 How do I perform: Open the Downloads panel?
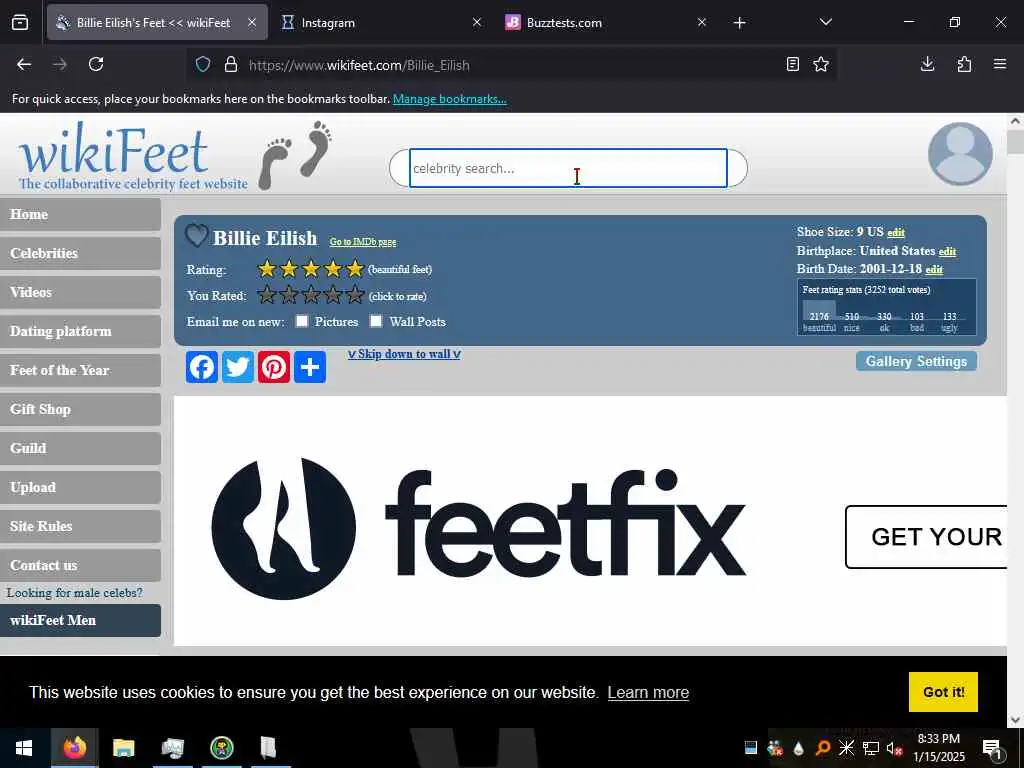click(x=927, y=64)
